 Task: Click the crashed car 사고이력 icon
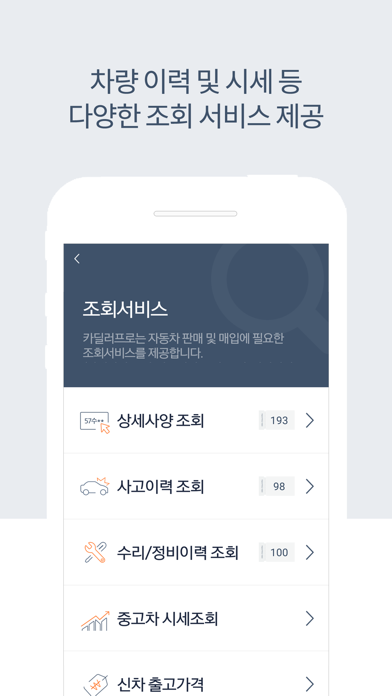click(95, 486)
